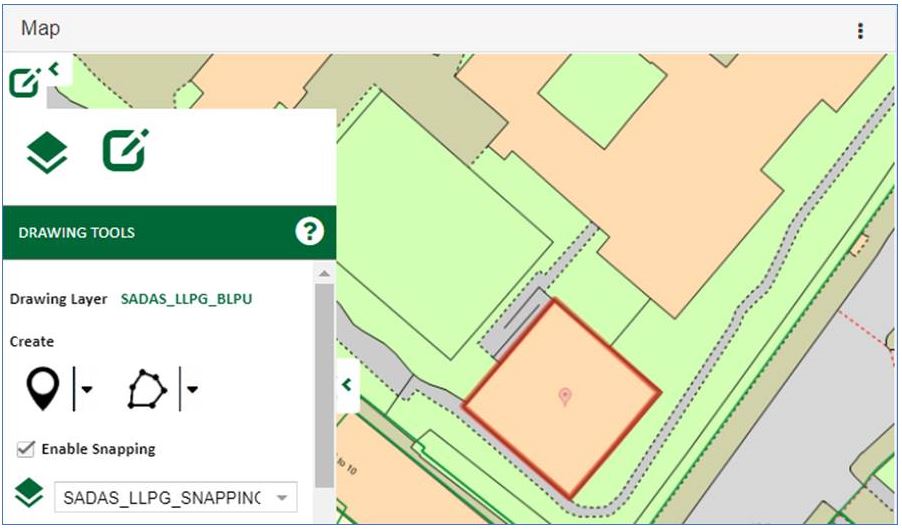Open the Layers tab icon
The width and height of the screenshot is (902, 529).
(47, 152)
